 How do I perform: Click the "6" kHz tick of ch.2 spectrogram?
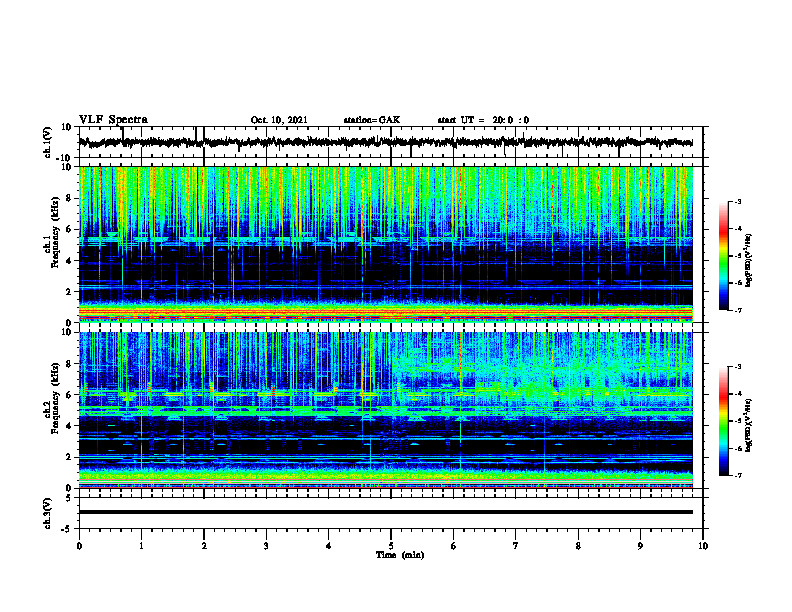point(69,395)
